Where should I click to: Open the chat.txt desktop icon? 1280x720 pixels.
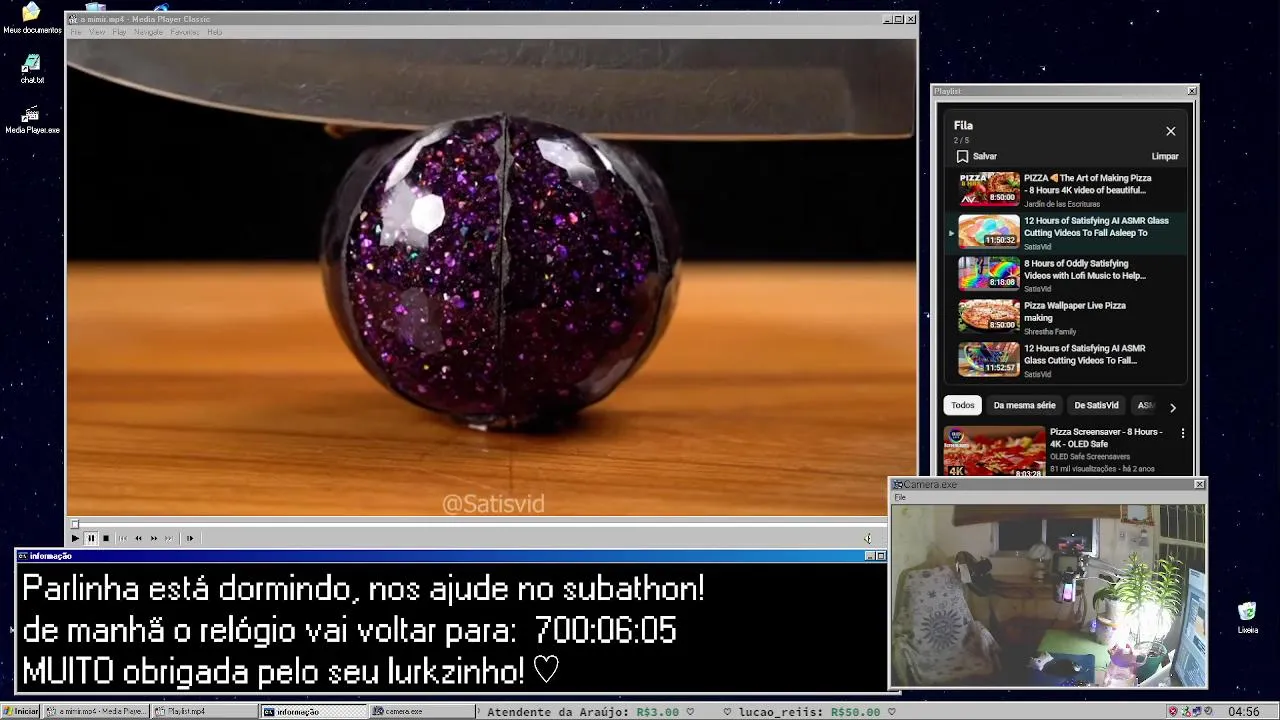(x=32, y=69)
